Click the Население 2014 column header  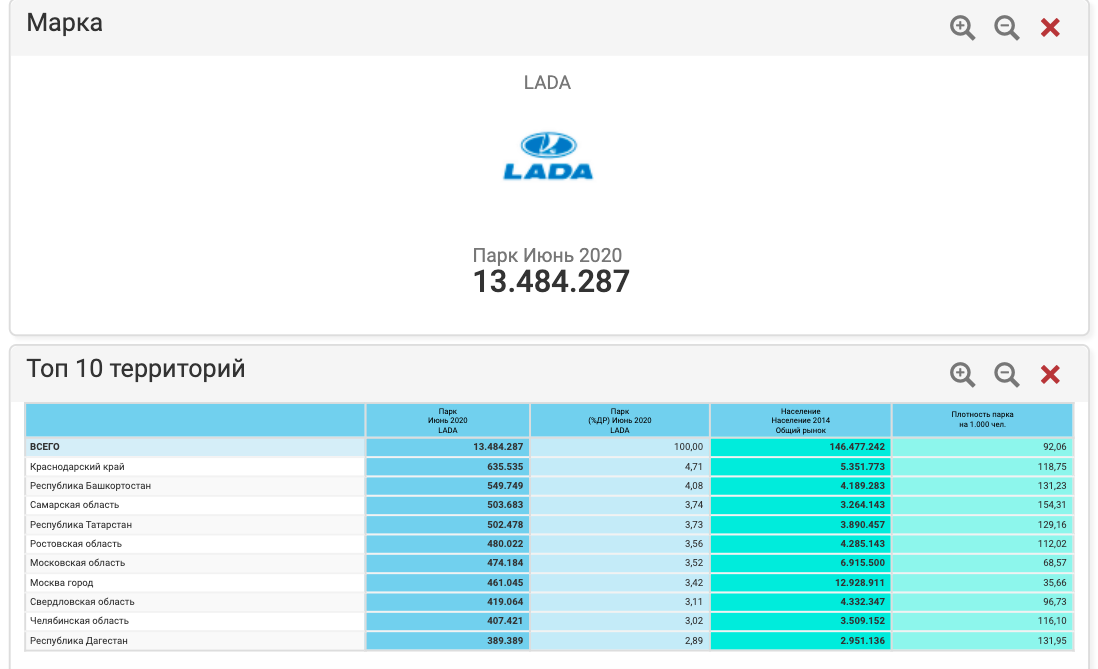click(800, 420)
